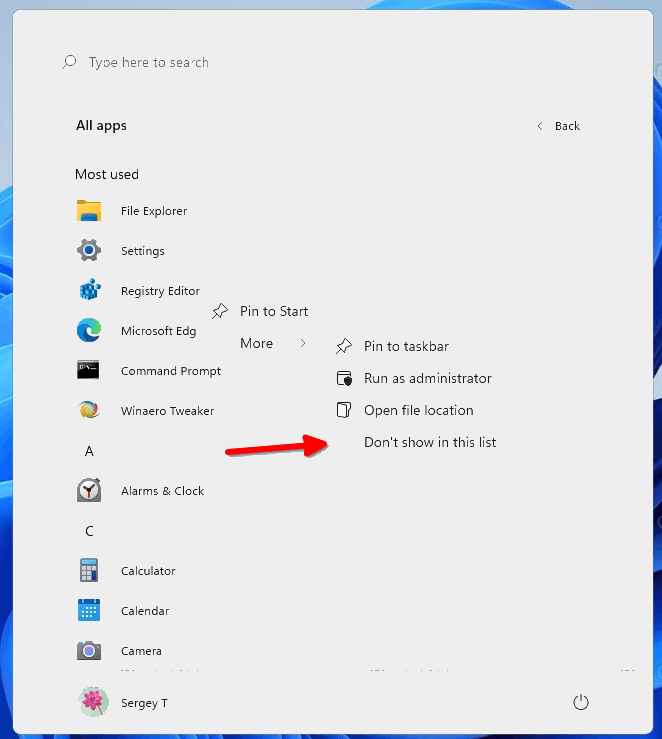Launch the Calculator app icon

pos(89,571)
